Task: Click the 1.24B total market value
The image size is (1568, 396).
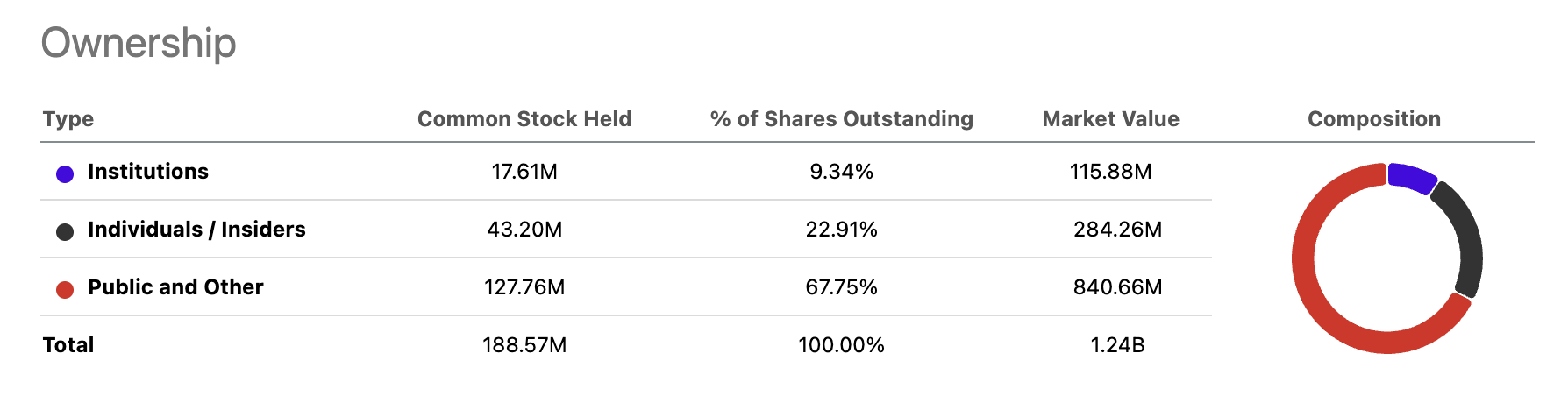Action: [1117, 345]
